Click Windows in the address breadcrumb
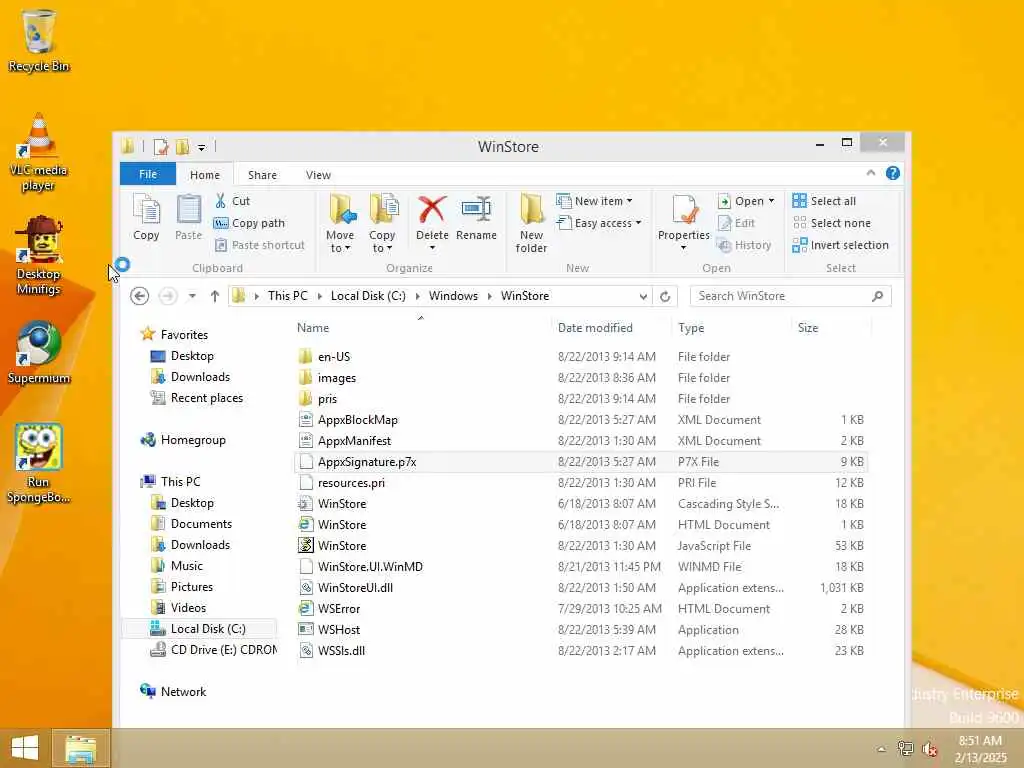 [453, 296]
